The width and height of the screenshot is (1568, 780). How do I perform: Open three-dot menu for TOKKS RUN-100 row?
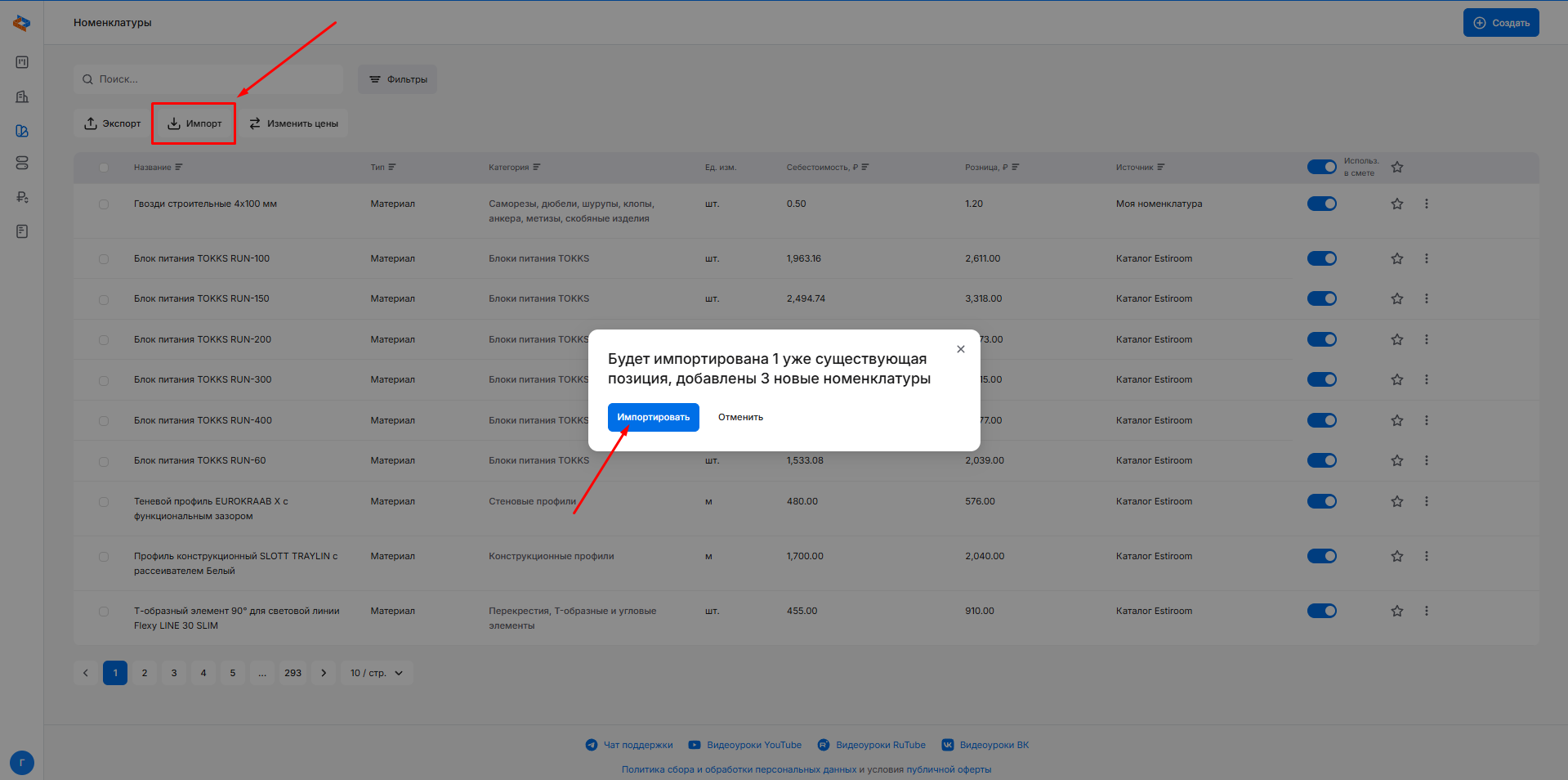(1426, 258)
